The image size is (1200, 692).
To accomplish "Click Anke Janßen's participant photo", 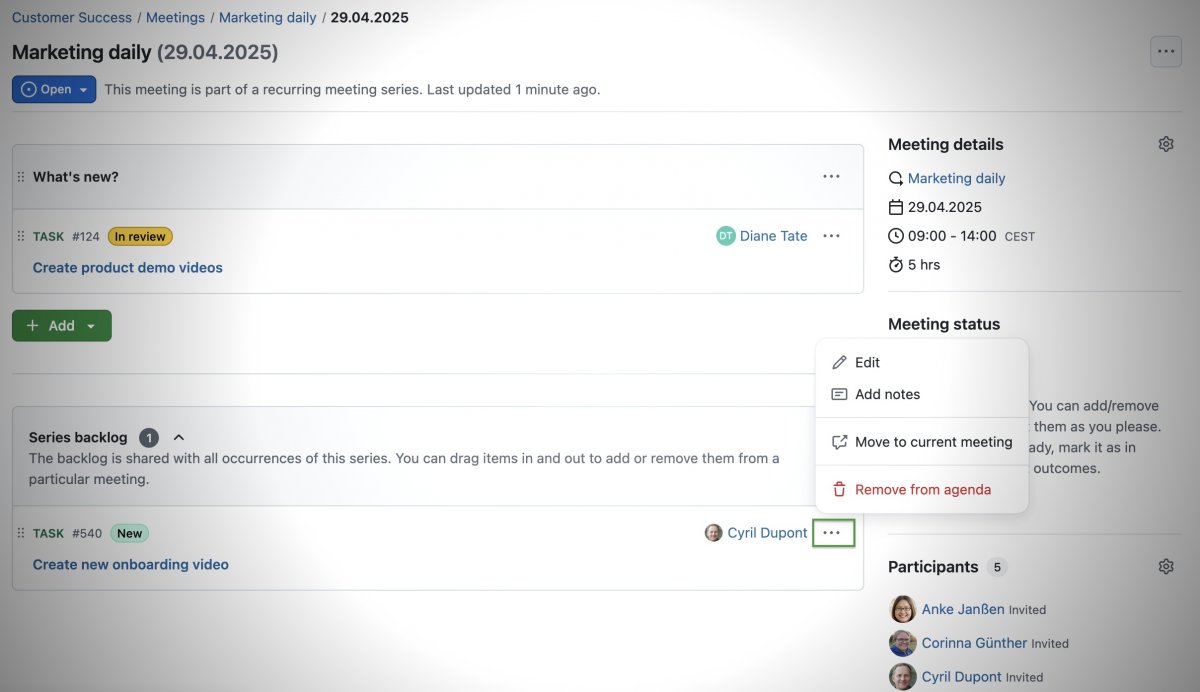I will (x=902, y=609).
